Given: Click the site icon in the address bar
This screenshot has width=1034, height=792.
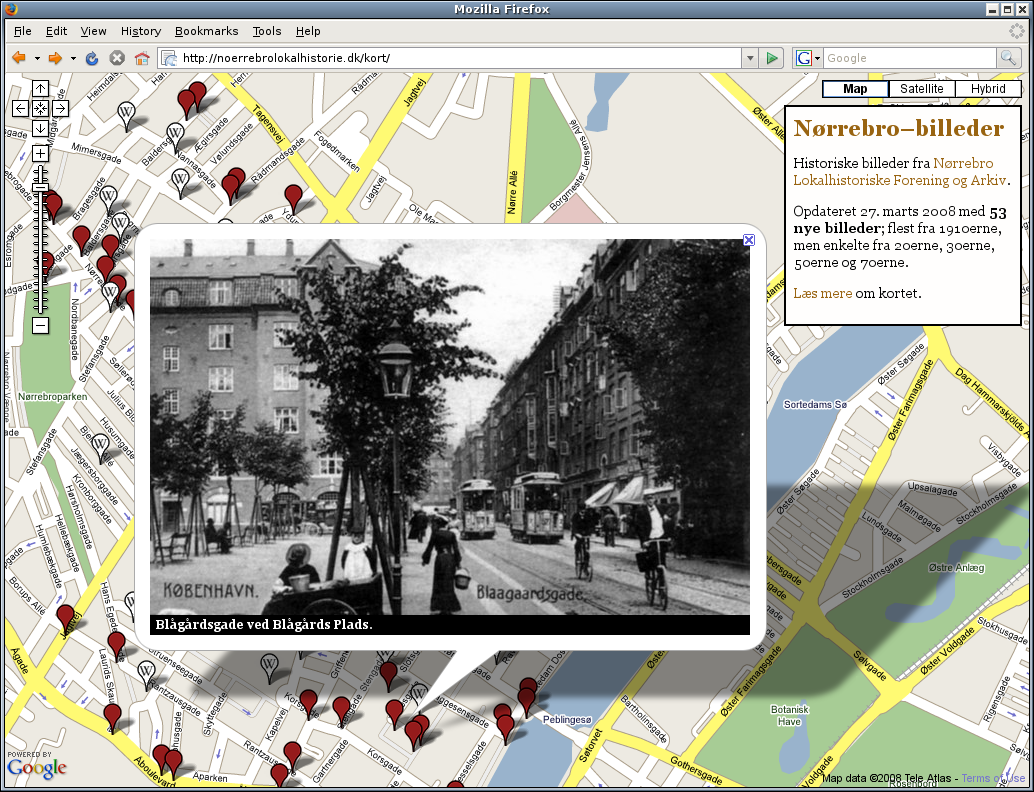Looking at the screenshot, I should click(169, 58).
